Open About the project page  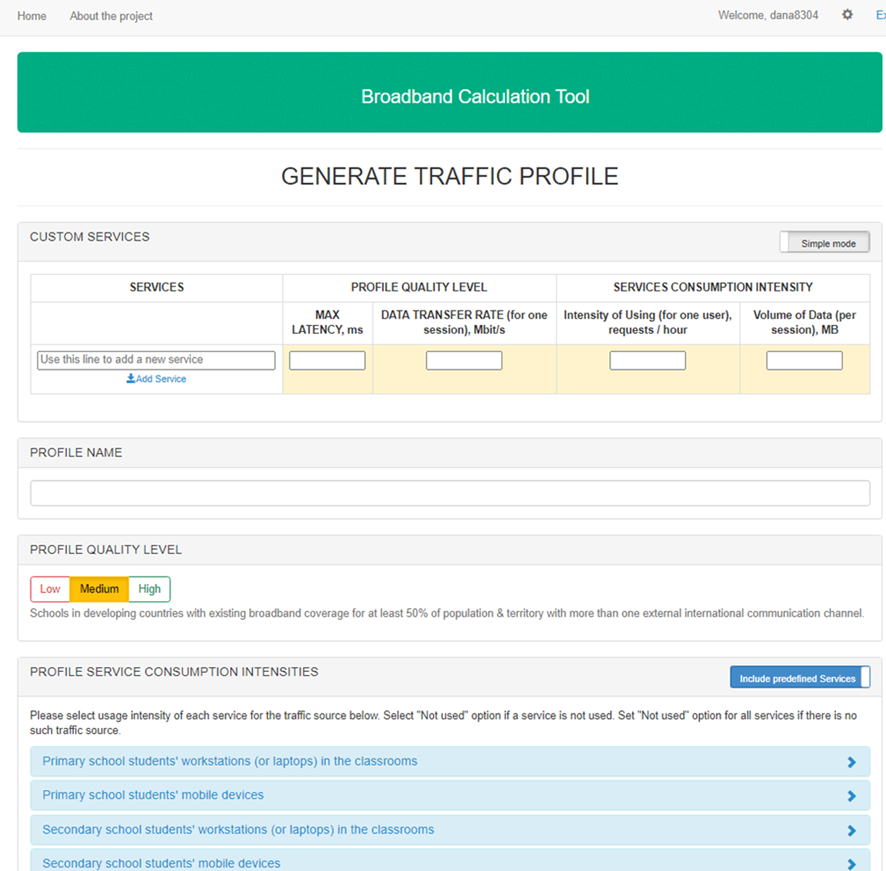(x=111, y=16)
